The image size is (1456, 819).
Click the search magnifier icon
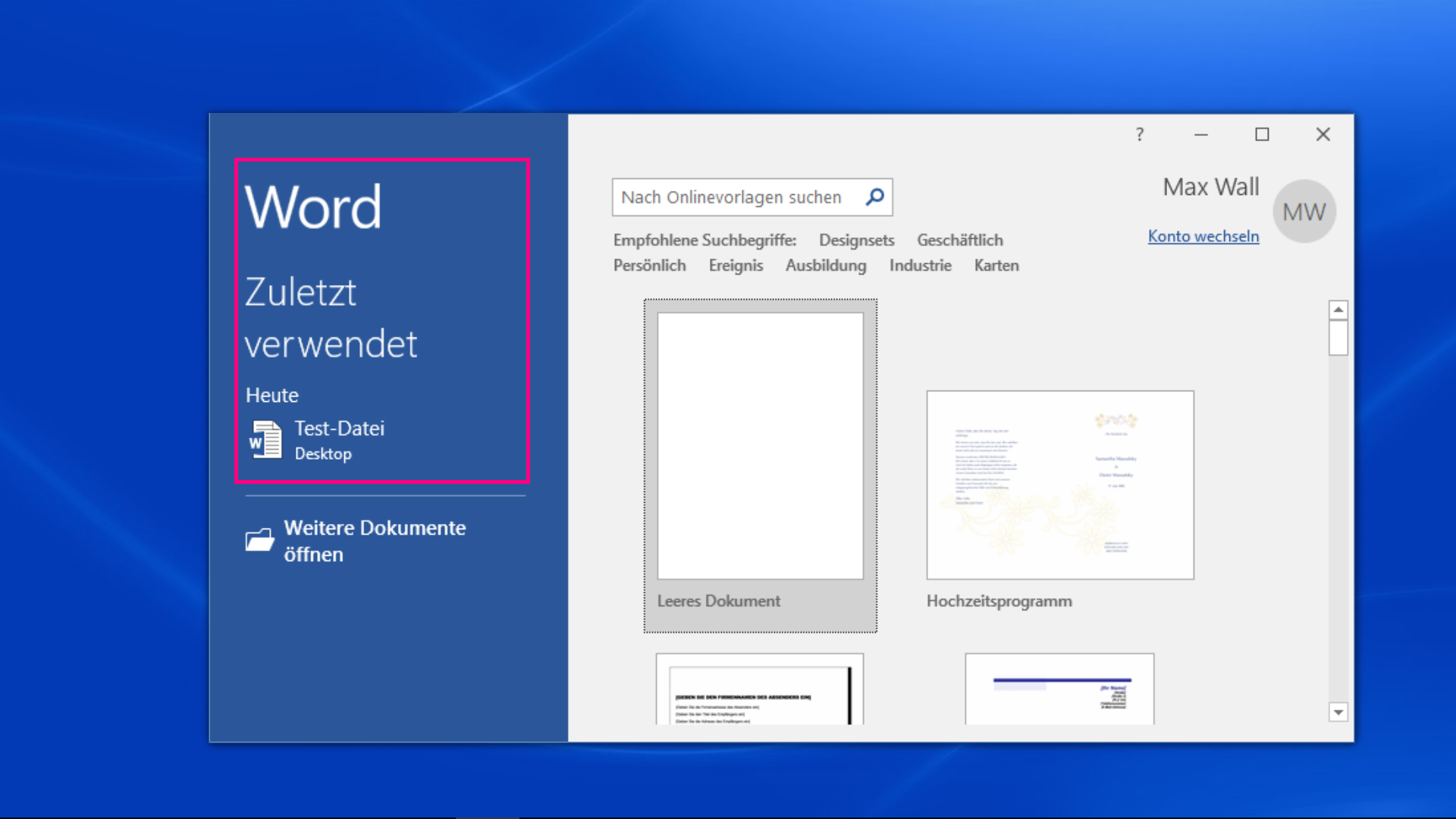(x=874, y=197)
